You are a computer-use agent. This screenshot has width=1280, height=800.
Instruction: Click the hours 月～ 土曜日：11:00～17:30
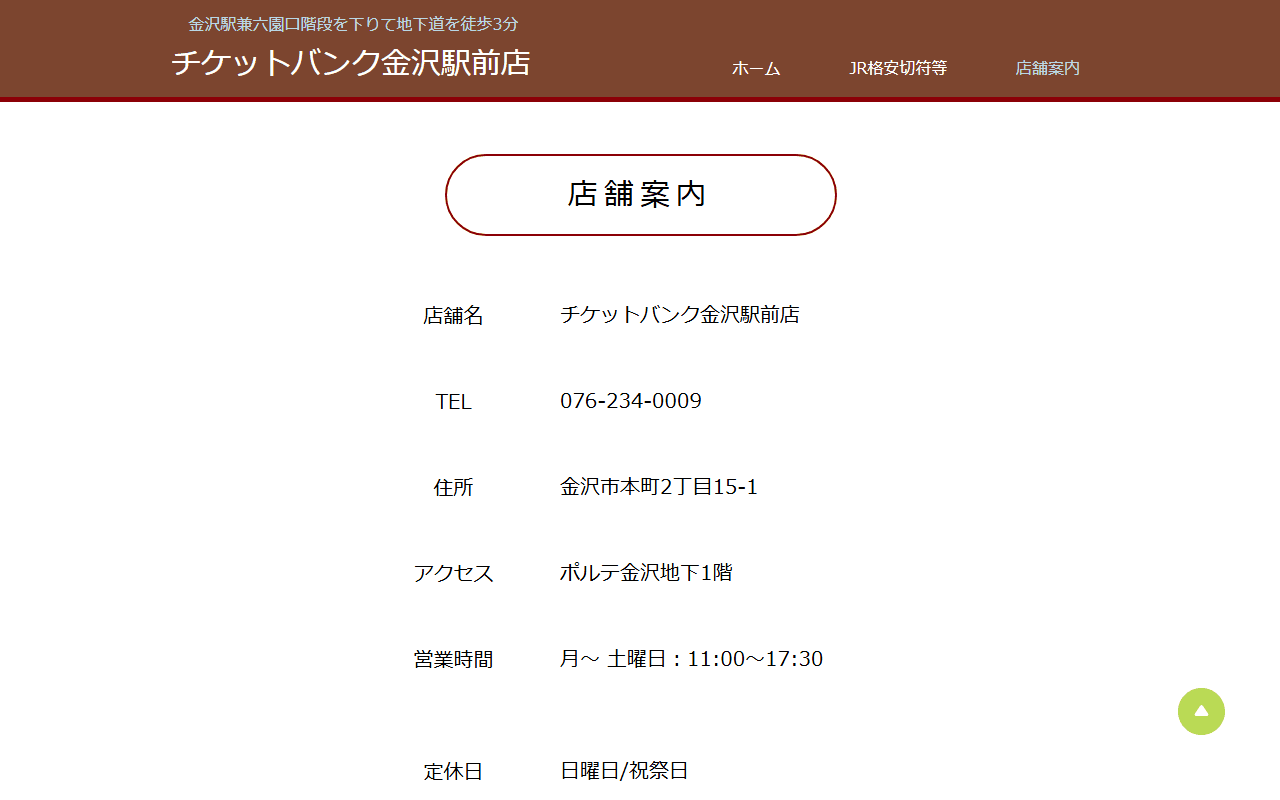pyautogui.click(x=691, y=659)
